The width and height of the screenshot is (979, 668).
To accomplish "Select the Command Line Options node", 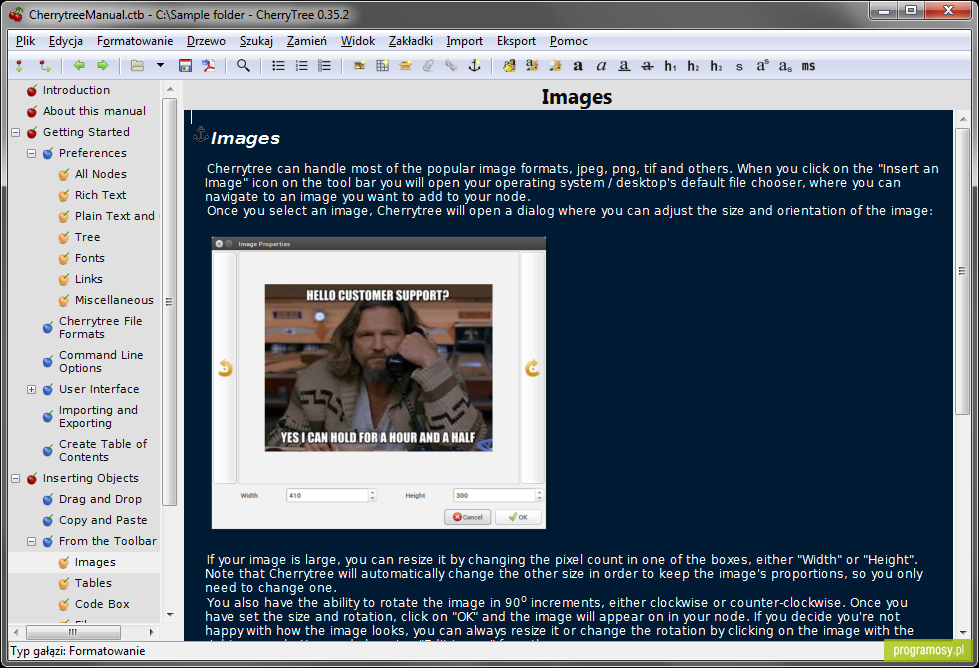I will 101,361.
